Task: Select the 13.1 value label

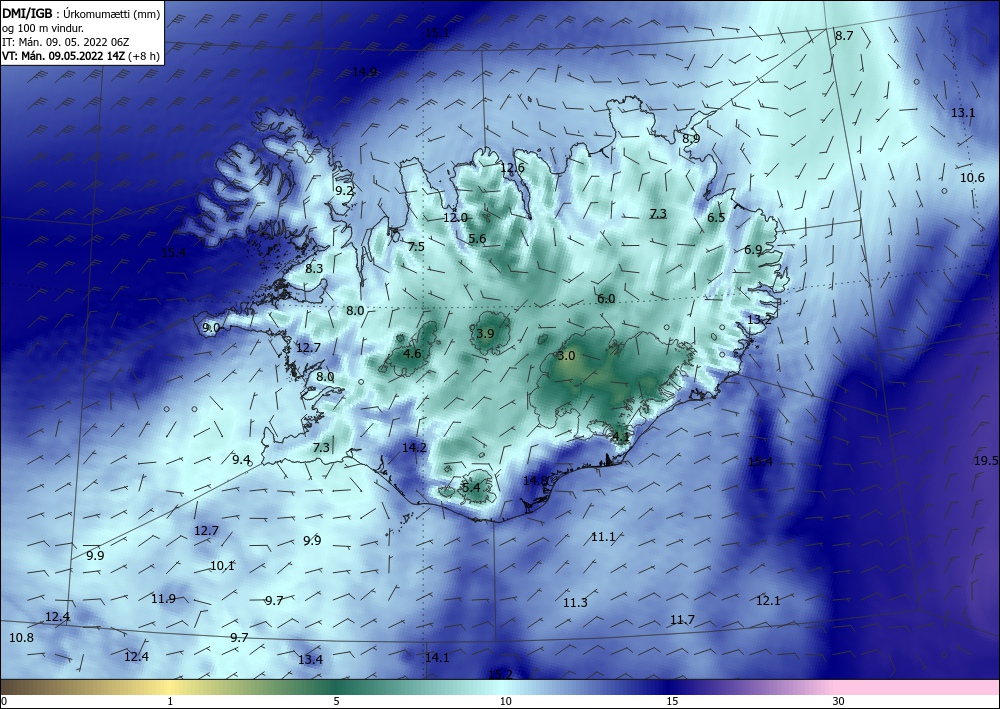Action: point(963,113)
